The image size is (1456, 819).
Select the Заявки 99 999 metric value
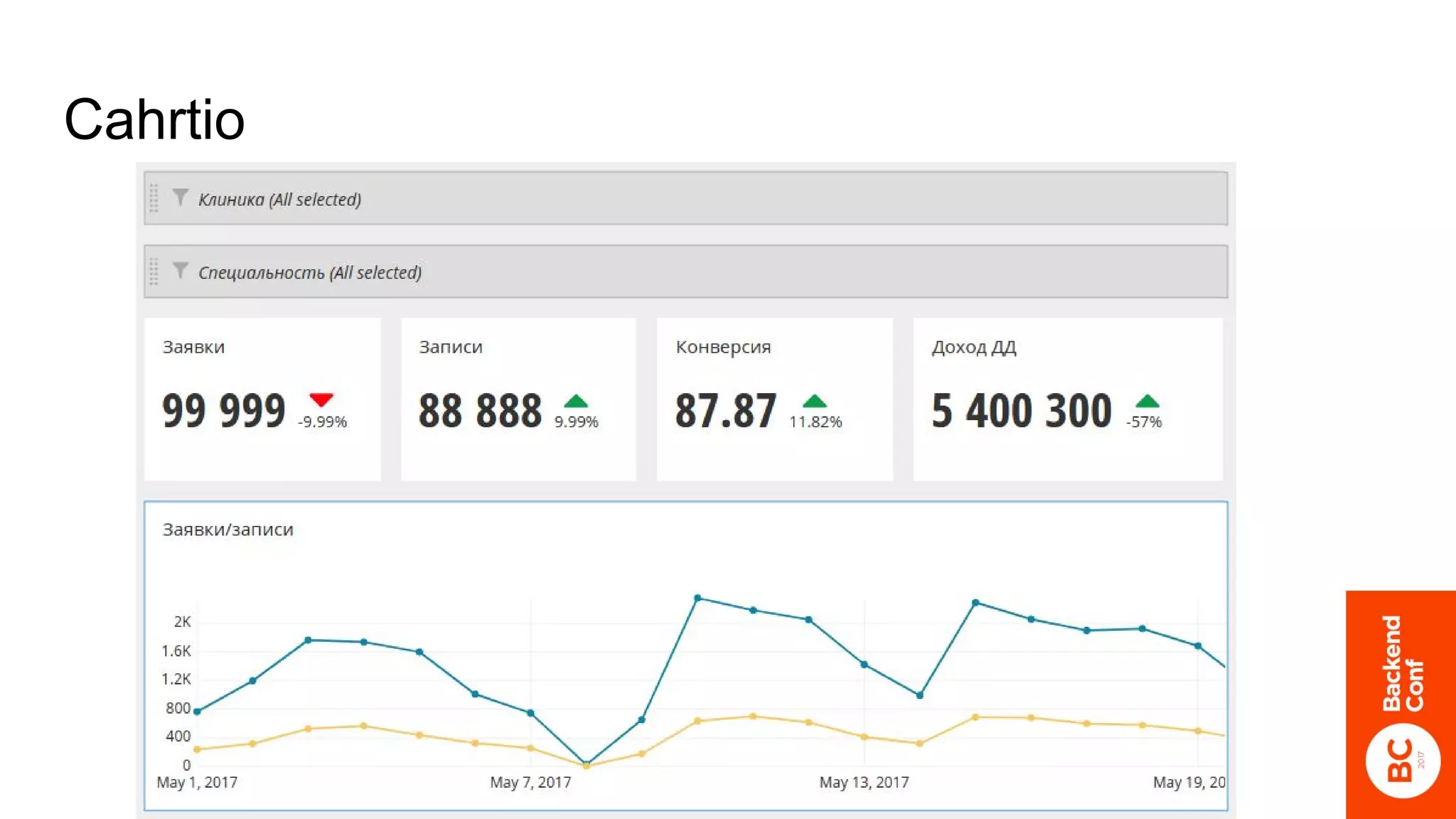223,411
